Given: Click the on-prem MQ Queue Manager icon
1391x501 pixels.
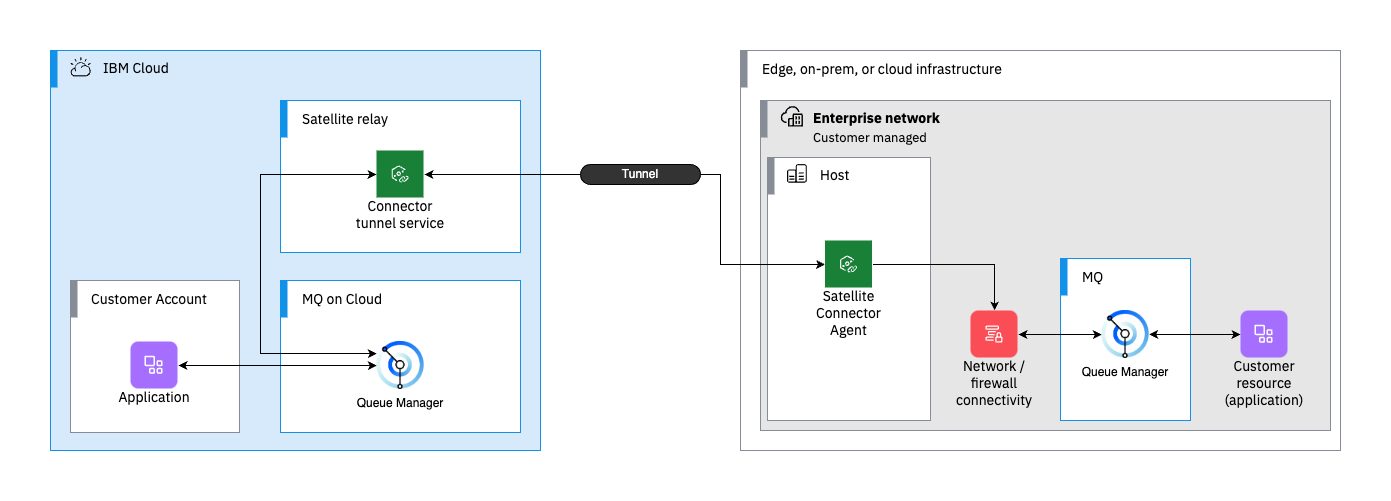Looking at the screenshot, I should pyautogui.click(x=1125, y=334).
